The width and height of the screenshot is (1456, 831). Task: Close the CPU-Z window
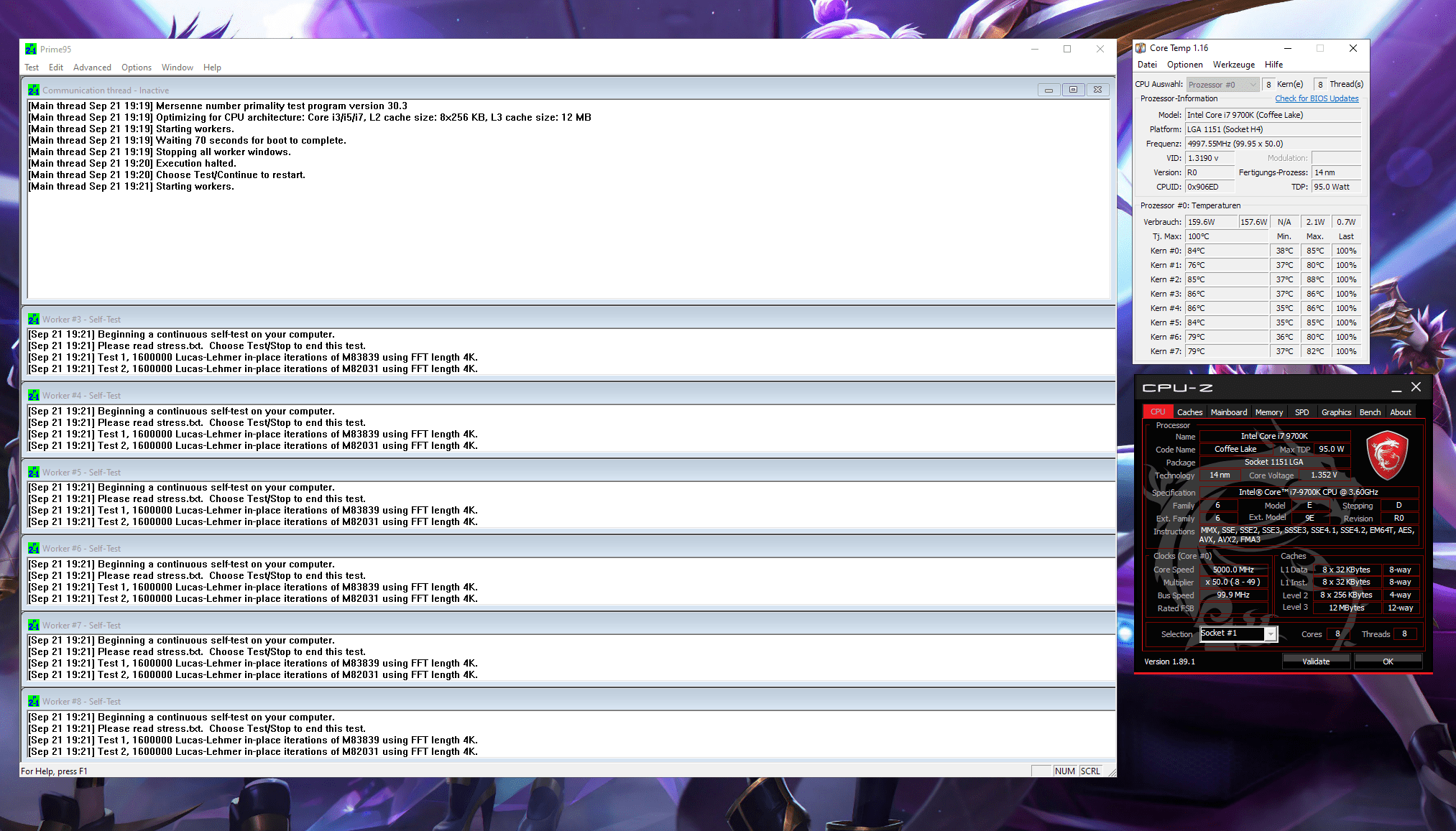[1416, 387]
